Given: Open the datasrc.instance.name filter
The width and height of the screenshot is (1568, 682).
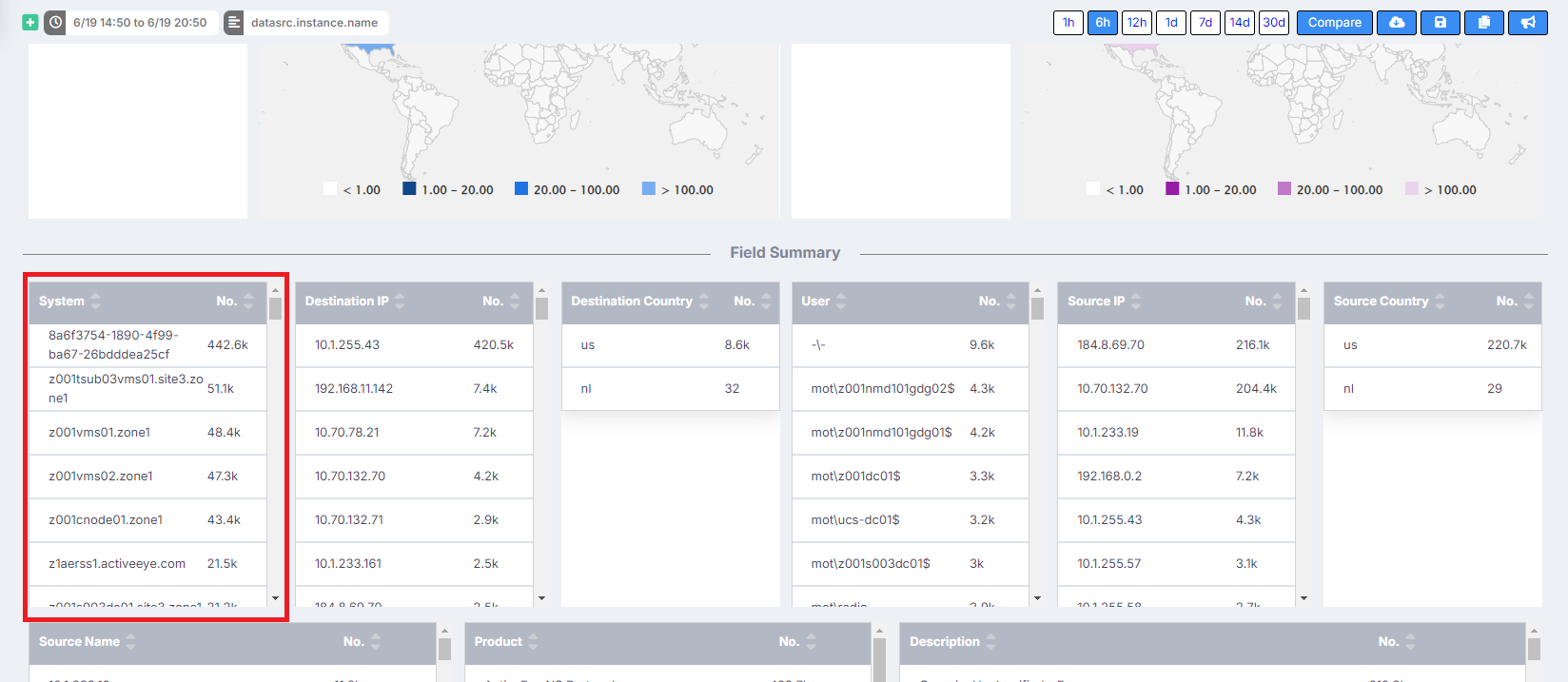Looking at the screenshot, I should pyautogui.click(x=315, y=22).
